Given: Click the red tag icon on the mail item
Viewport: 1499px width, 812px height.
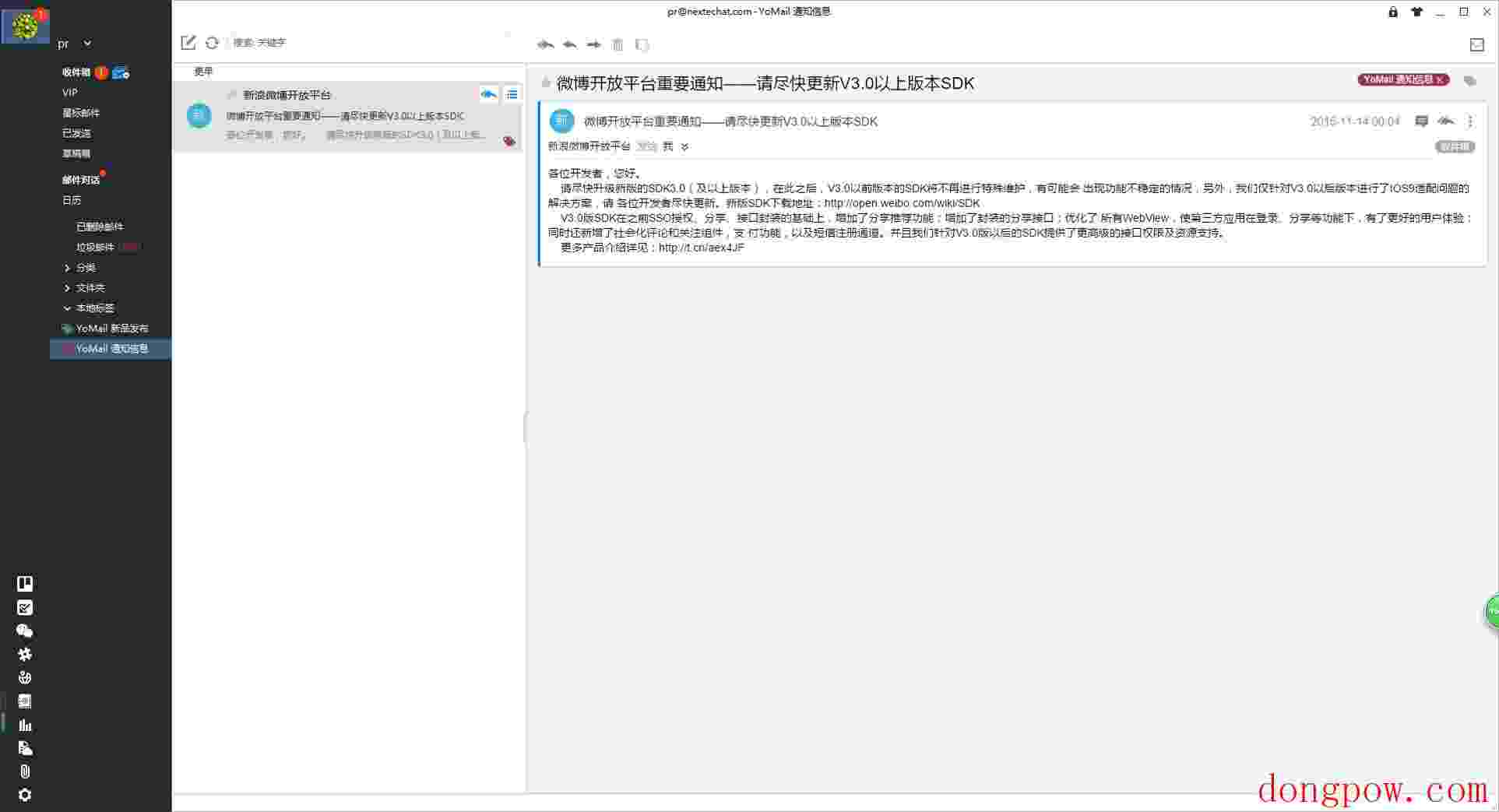Looking at the screenshot, I should [x=509, y=141].
